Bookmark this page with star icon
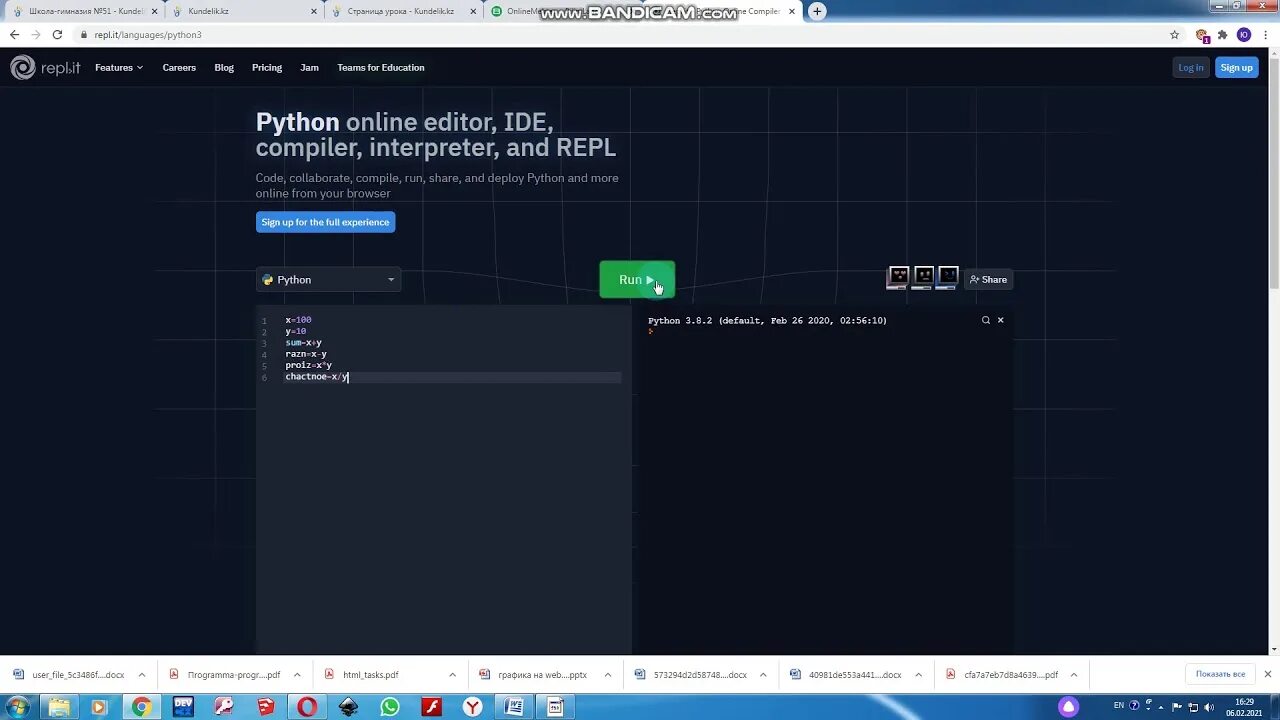1280x720 pixels. [1174, 34]
